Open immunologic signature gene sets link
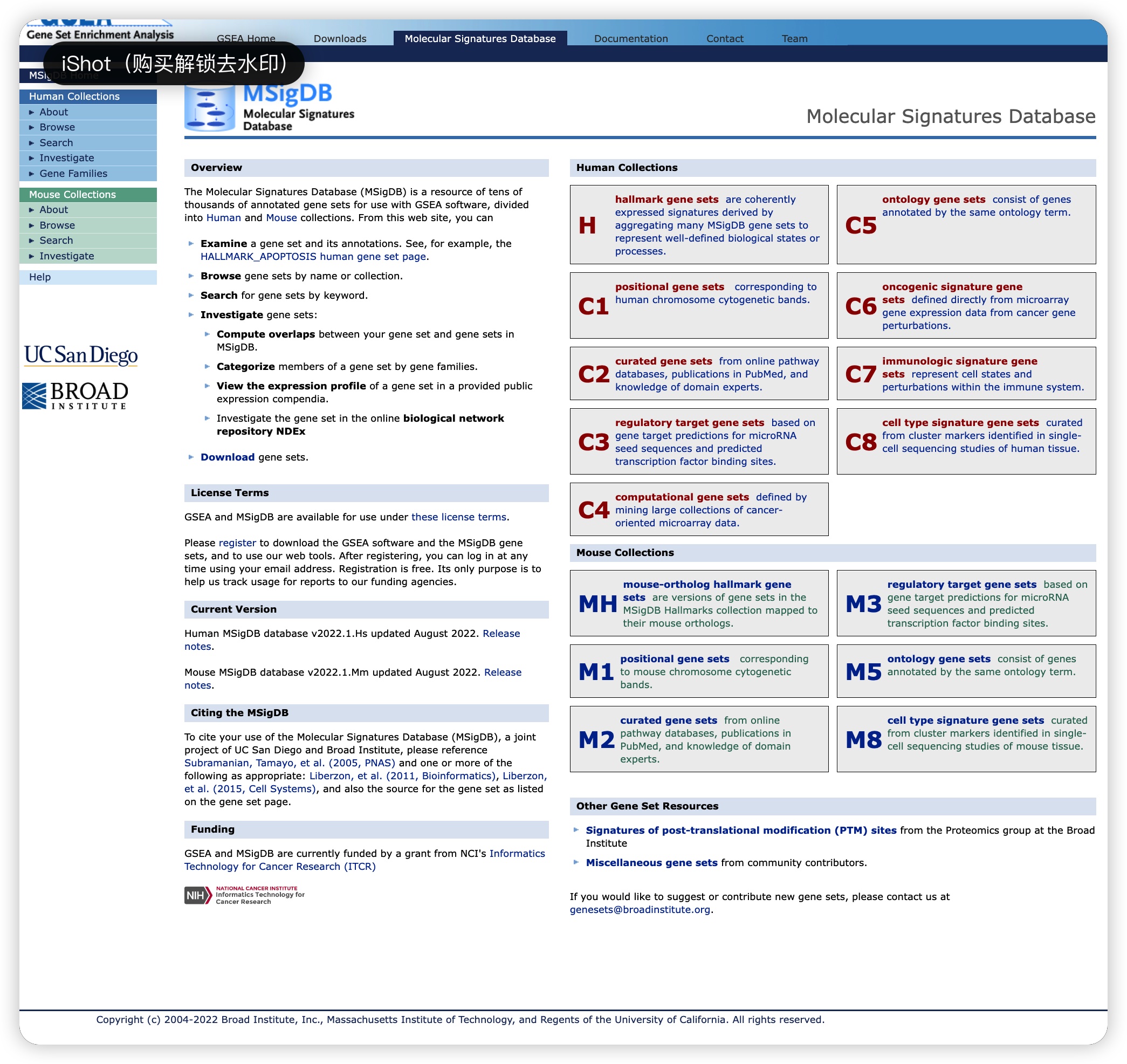Image resolution: width=1127 pixels, height=1064 pixels. click(x=960, y=368)
